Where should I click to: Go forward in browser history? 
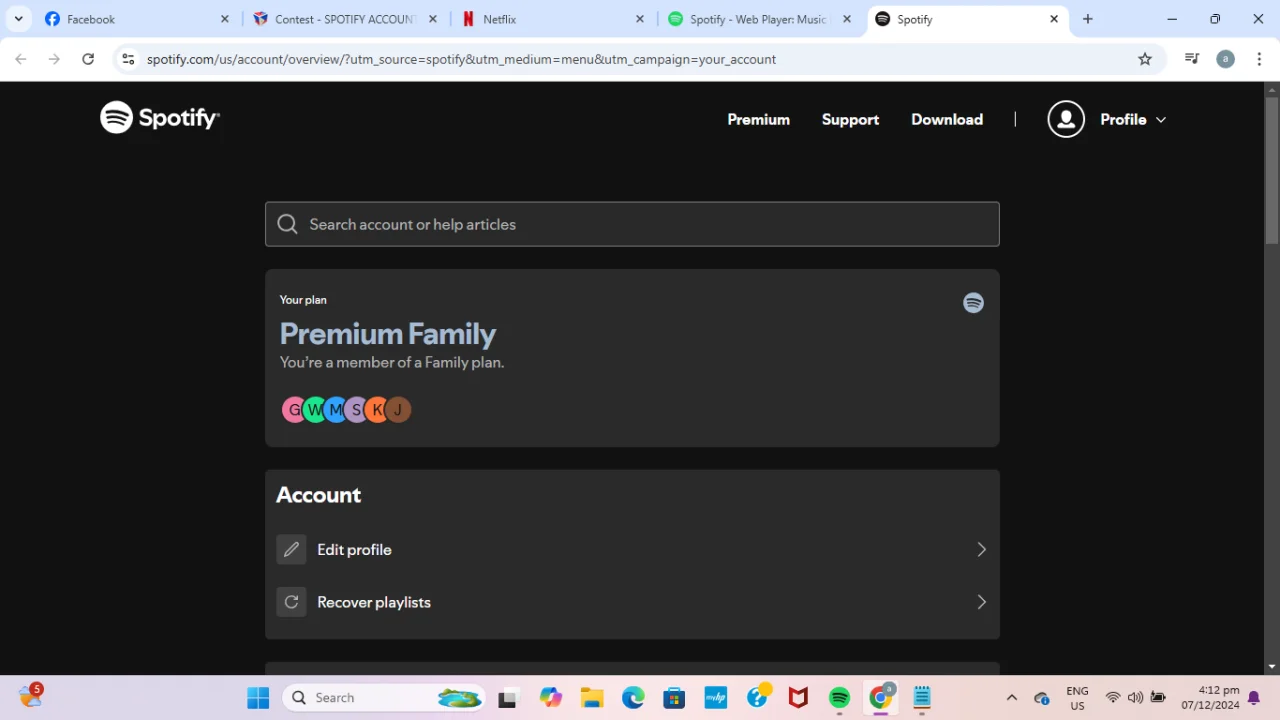[x=54, y=59]
